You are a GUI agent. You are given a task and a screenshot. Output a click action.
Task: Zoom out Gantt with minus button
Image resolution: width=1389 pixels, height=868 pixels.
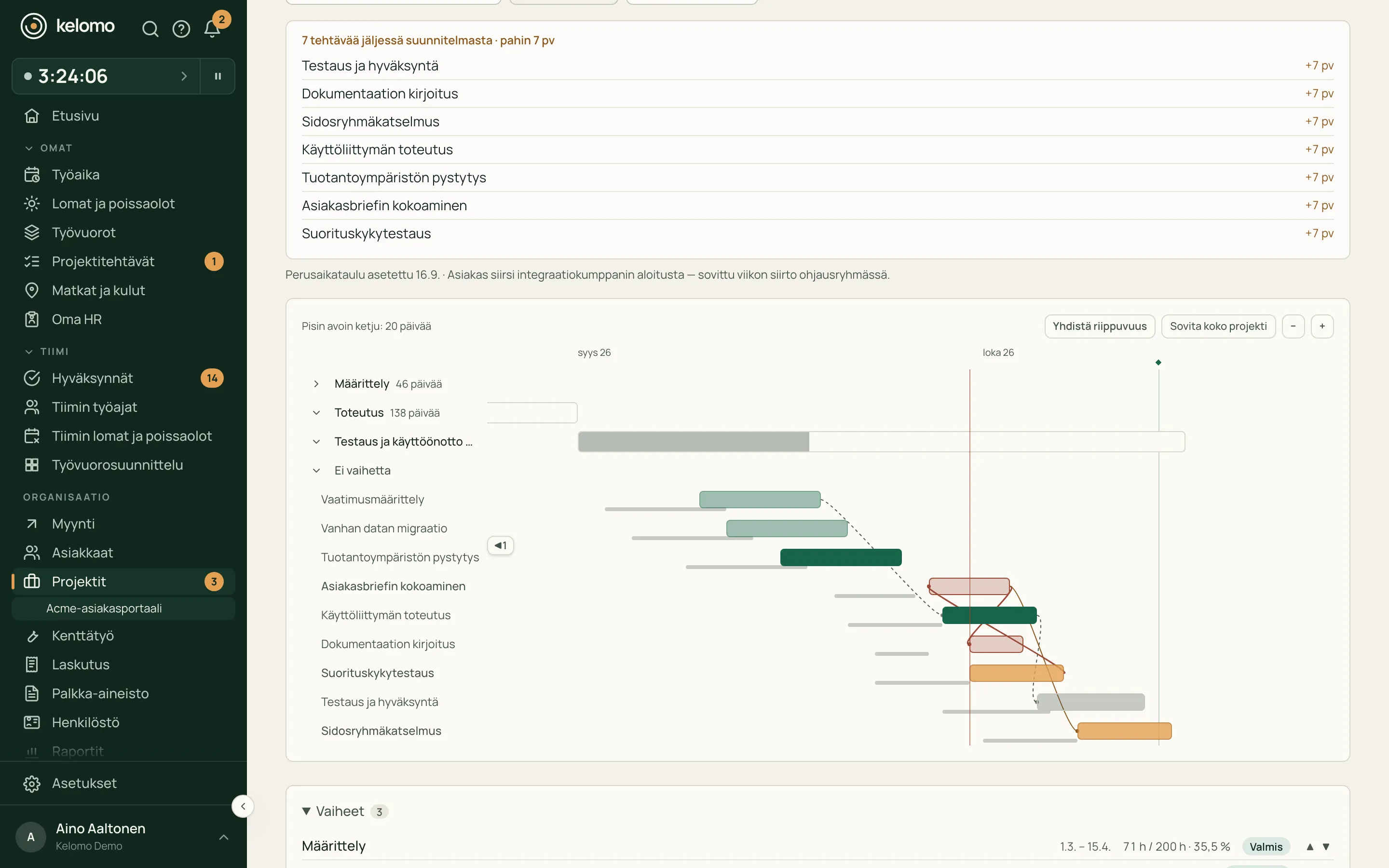1293,326
